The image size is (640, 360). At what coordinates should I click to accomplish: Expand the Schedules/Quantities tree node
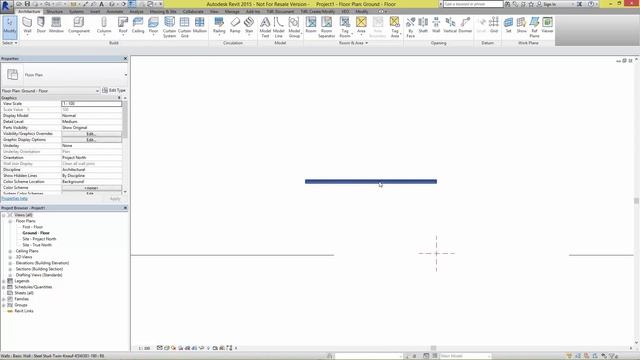(x=4, y=287)
